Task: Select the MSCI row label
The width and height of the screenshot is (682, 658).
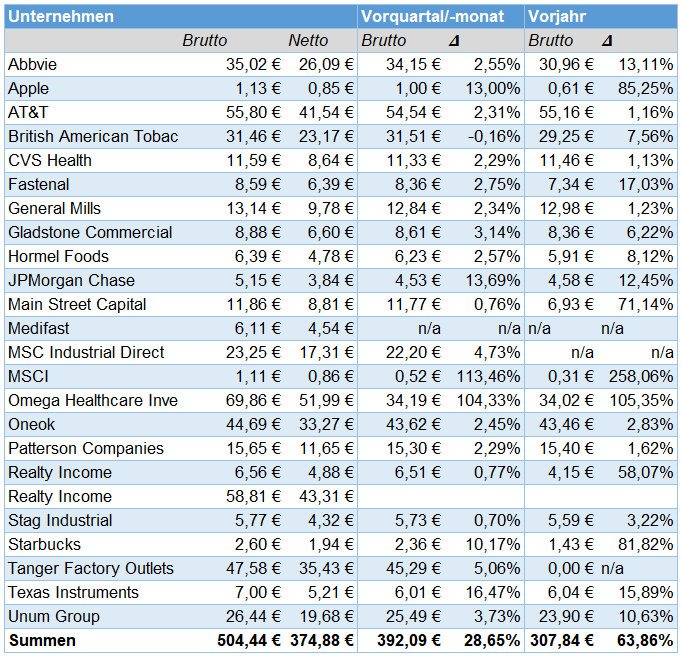Action: tap(28, 376)
